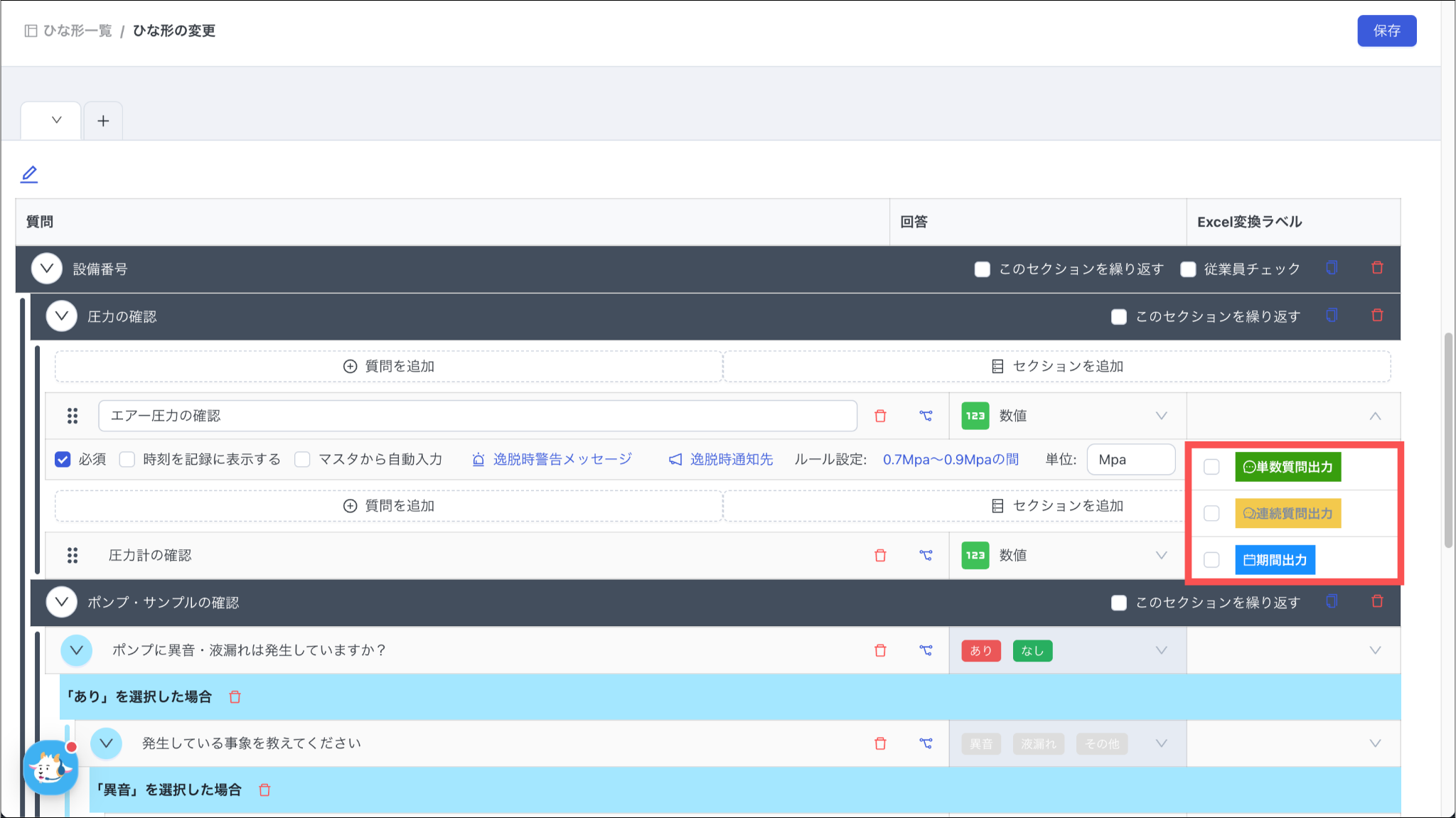Viewport: 1456px width, 818px height.
Task: Open the chat mascot assistant icon
Action: (x=50, y=768)
